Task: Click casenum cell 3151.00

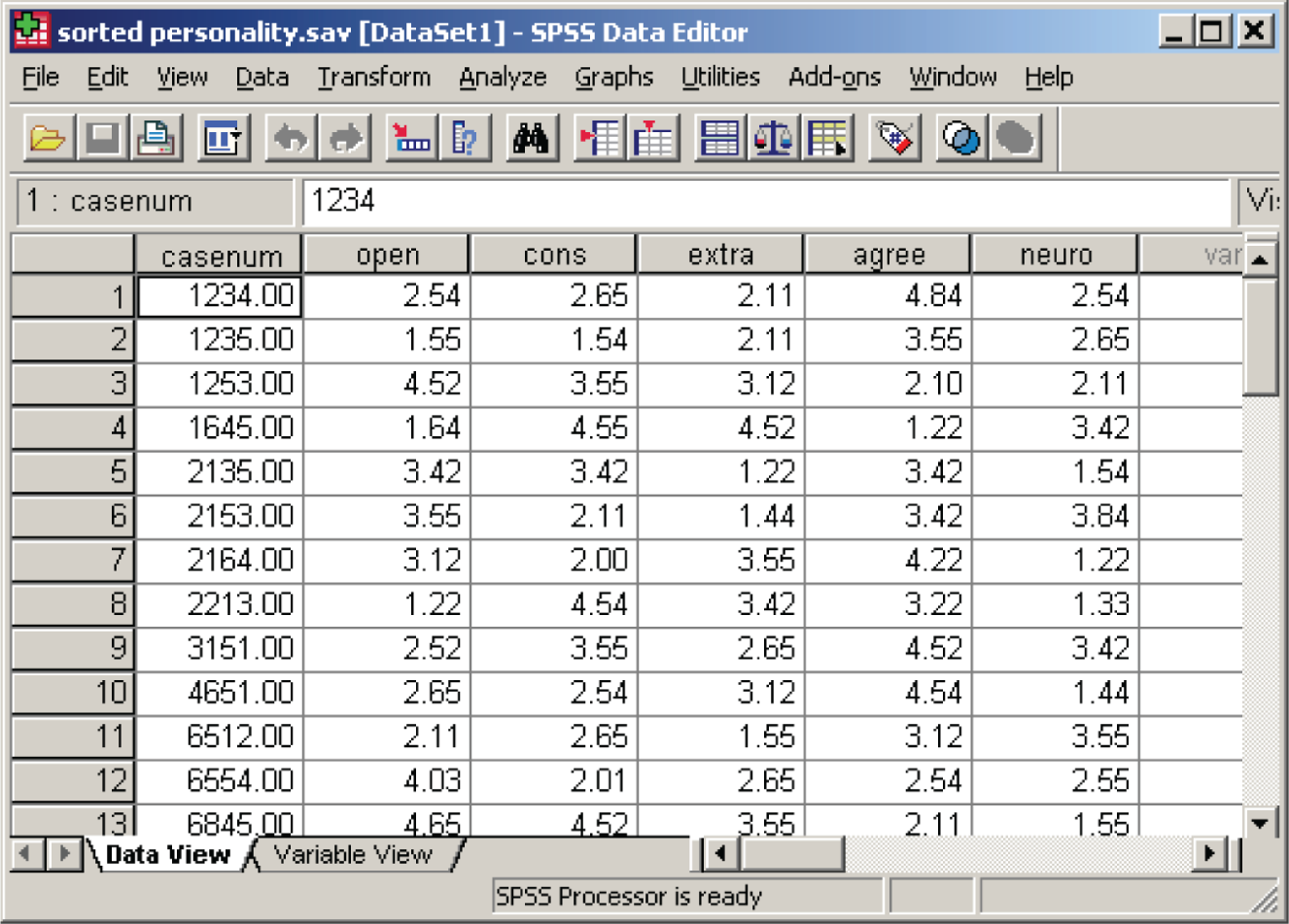Action: (220, 648)
